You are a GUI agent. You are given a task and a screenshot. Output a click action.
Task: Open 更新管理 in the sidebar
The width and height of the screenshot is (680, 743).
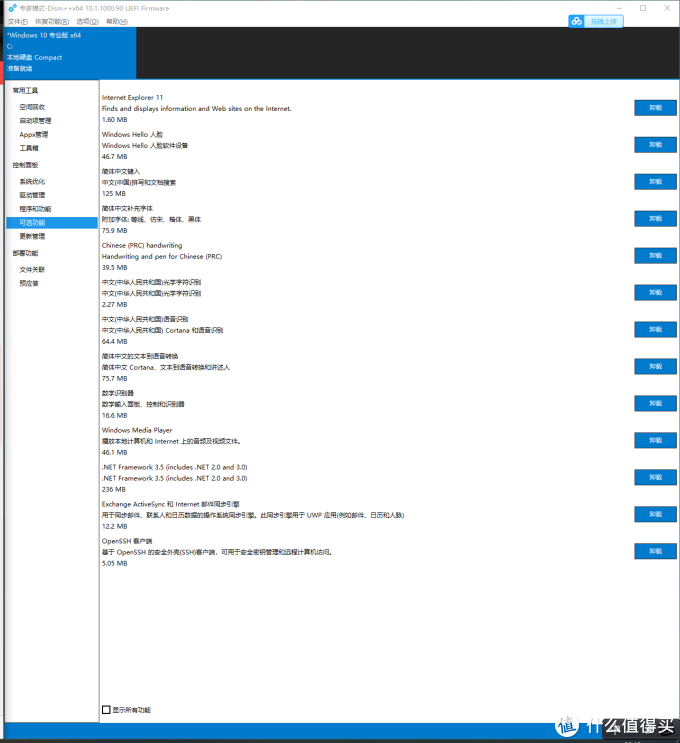coord(32,236)
